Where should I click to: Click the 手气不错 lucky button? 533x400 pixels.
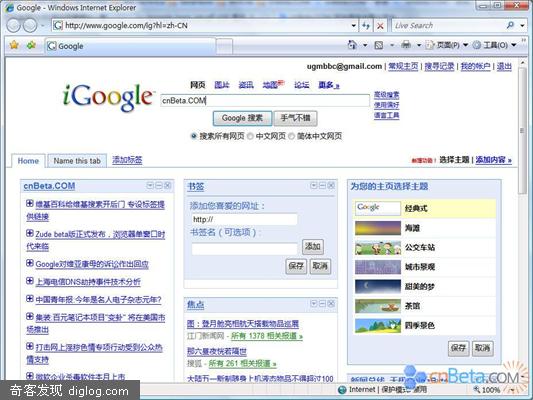(x=295, y=118)
